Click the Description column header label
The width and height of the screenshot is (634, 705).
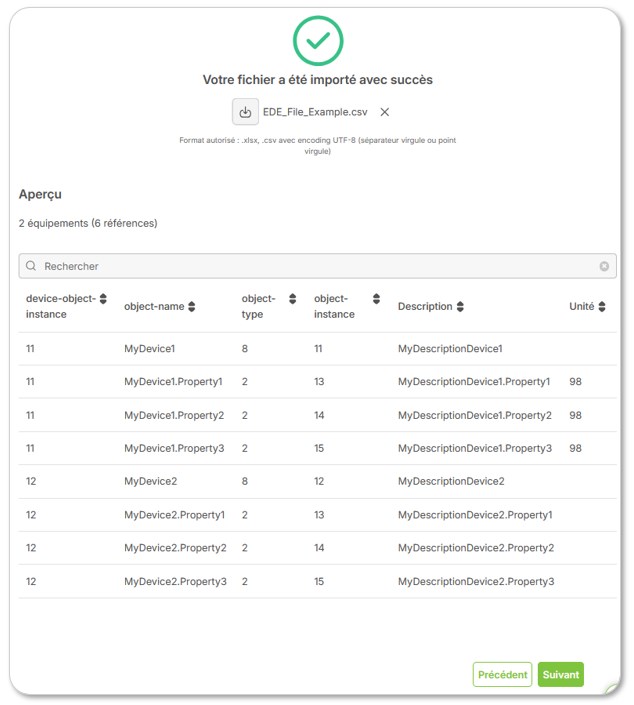[425, 306]
